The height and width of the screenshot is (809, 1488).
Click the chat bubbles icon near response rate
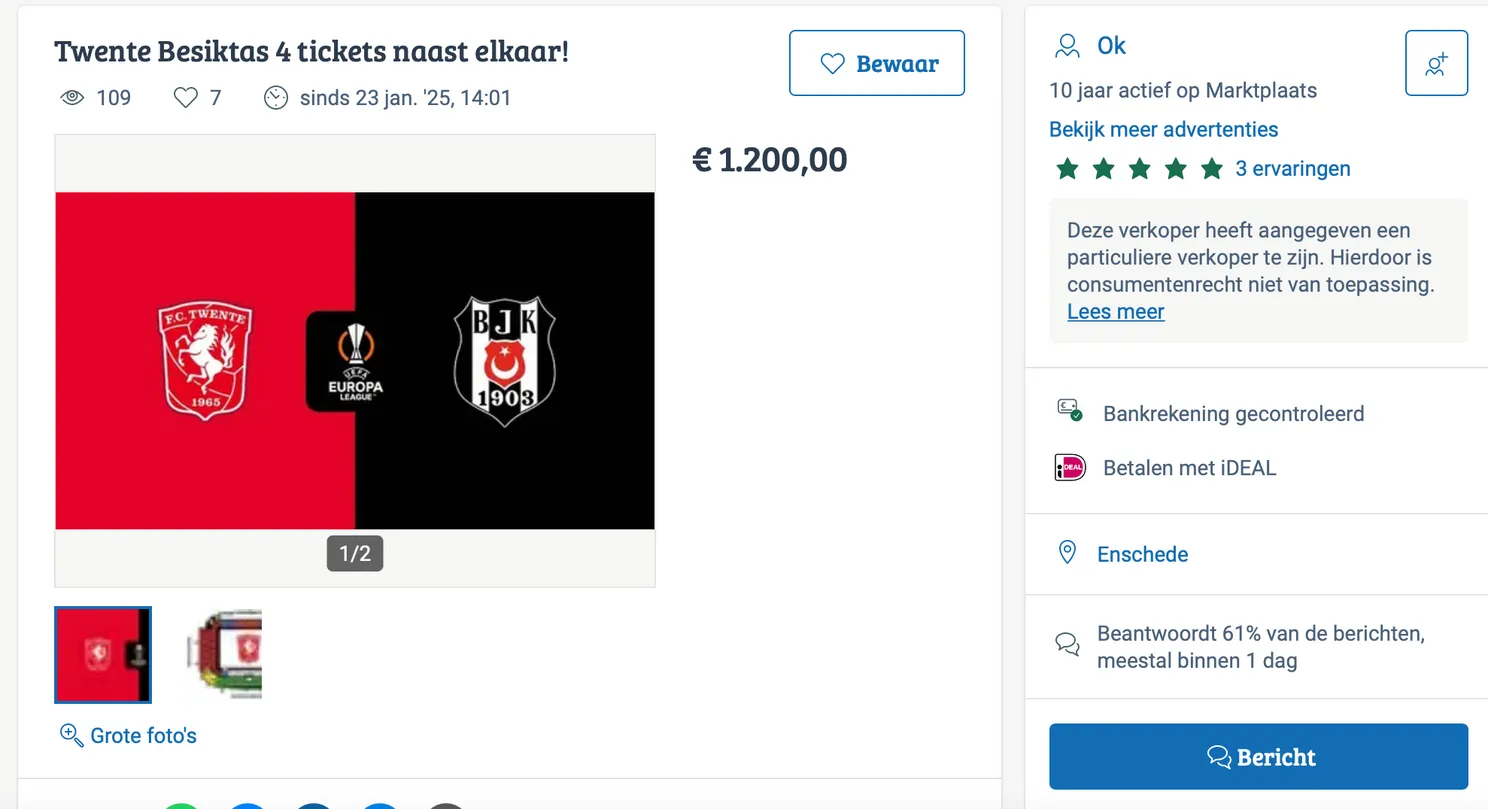1067,645
